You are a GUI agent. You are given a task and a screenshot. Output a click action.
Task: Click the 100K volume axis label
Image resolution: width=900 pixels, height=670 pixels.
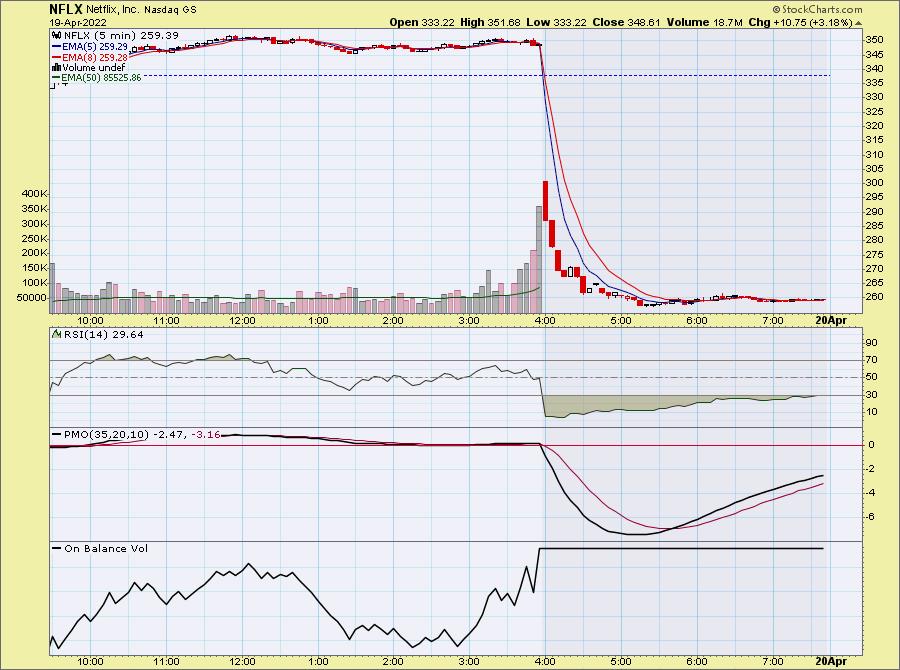34,282
